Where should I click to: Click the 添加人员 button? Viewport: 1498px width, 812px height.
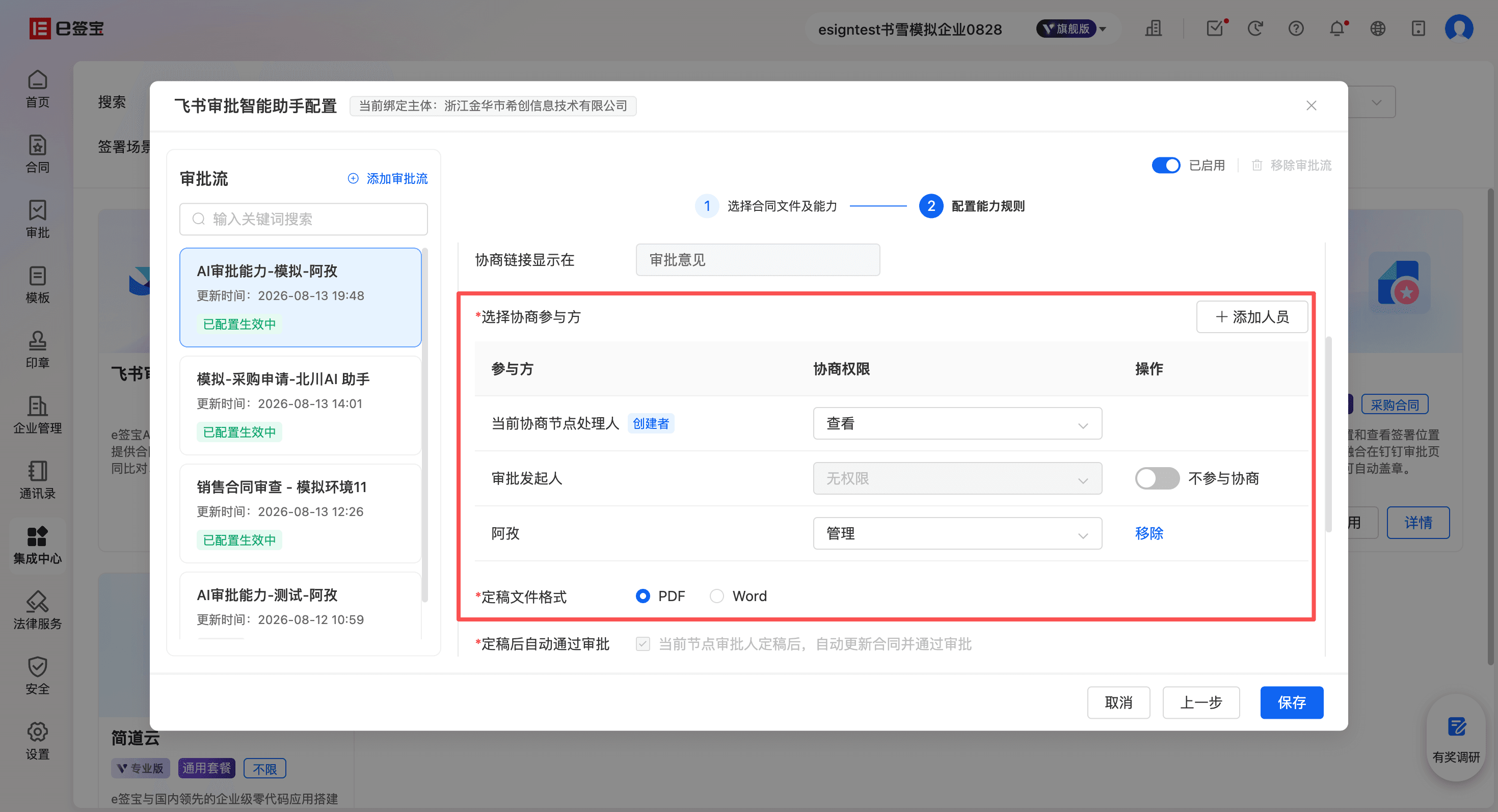click(1251, 317)
